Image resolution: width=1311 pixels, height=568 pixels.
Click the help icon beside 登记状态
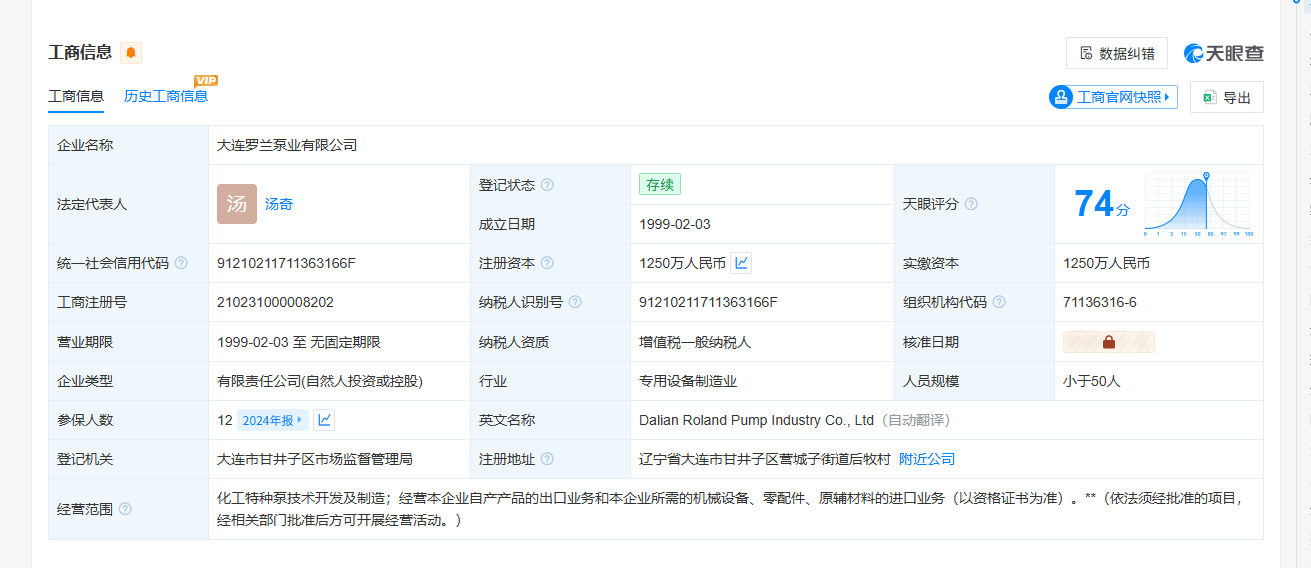tap(547, 185)
